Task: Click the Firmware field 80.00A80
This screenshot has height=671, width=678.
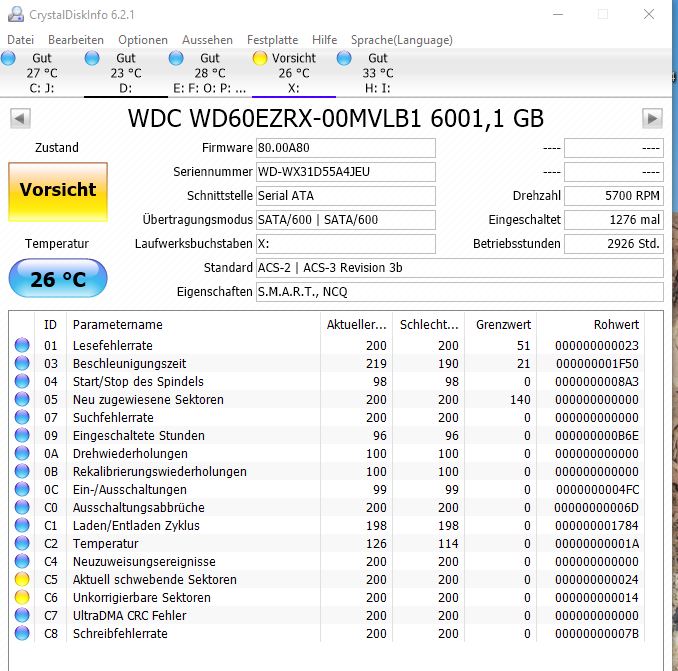Action: pyautogui.click(x=345, y=148)
